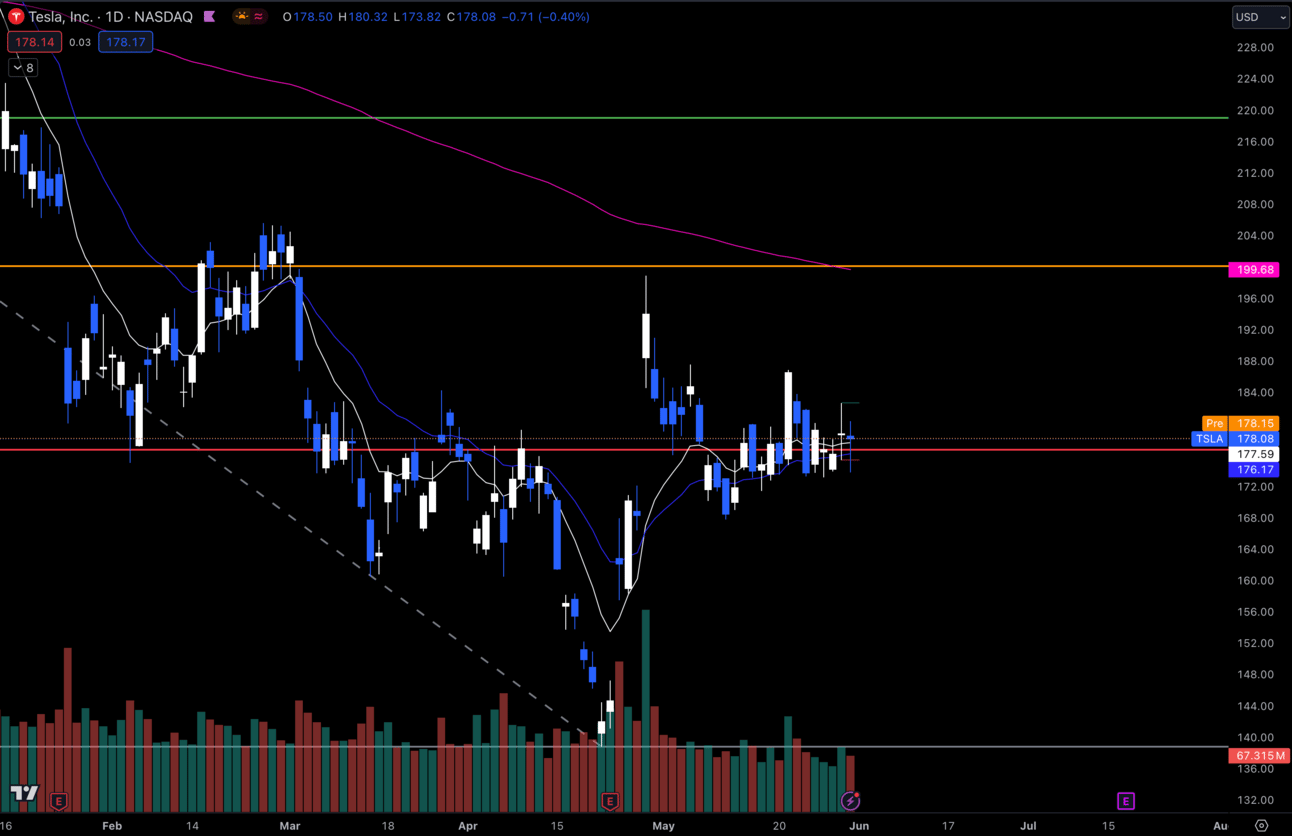
Task: Click the Tesla, Inc. symbol title
Action: click(x=62, y=17)
